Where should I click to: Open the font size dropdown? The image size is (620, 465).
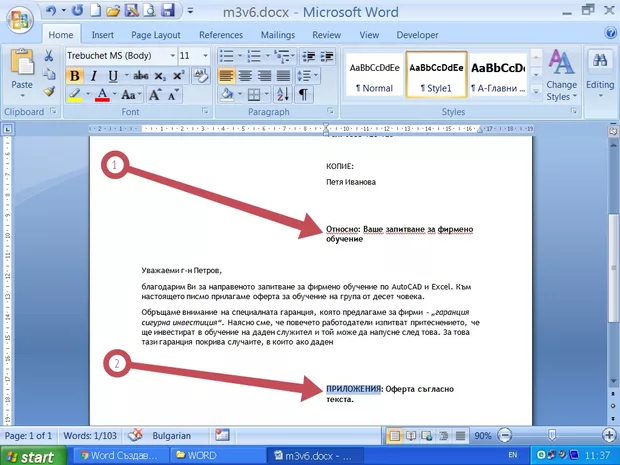pos(205,56)
